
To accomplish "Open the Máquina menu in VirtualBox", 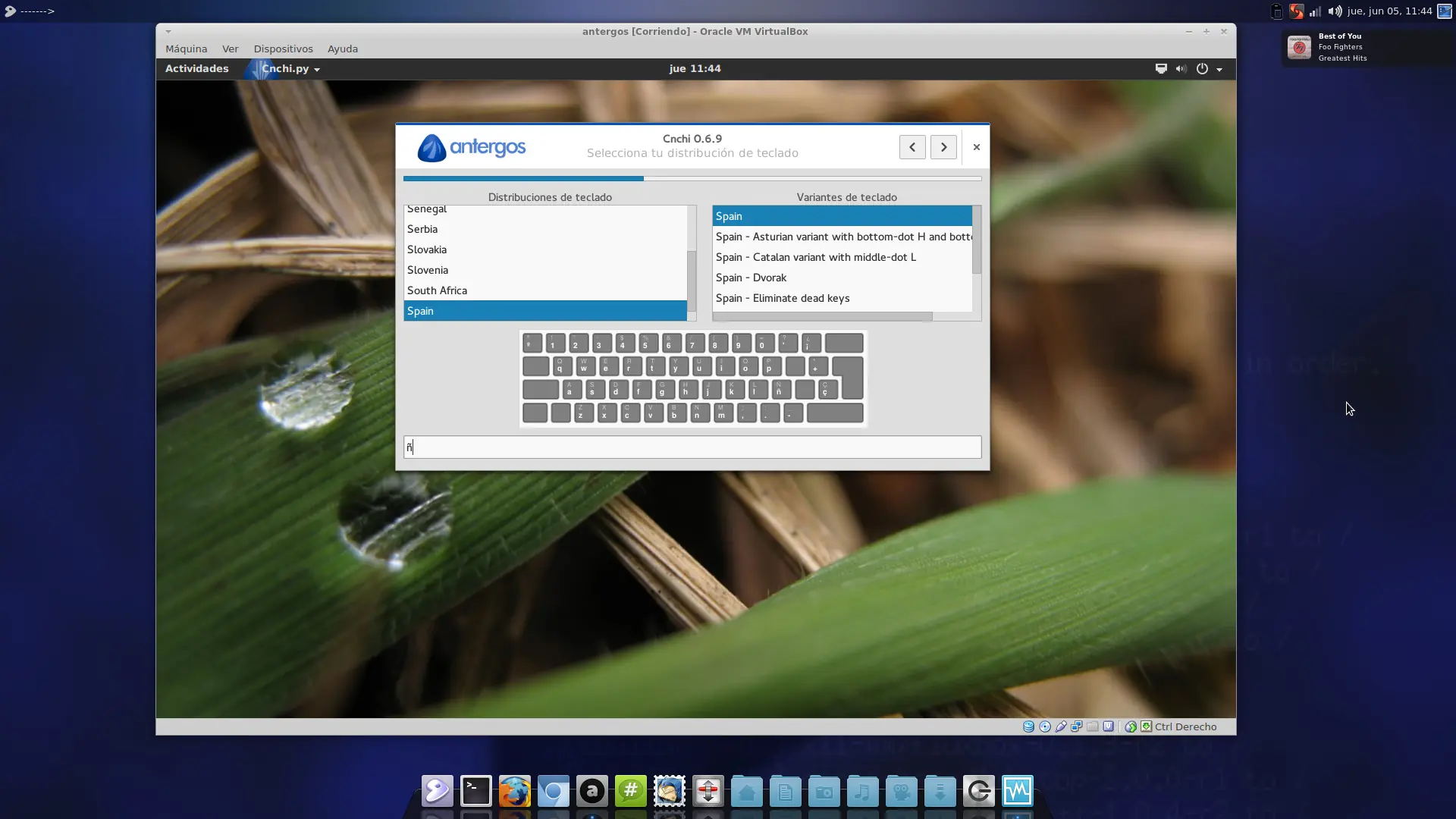I will point(186,49).
